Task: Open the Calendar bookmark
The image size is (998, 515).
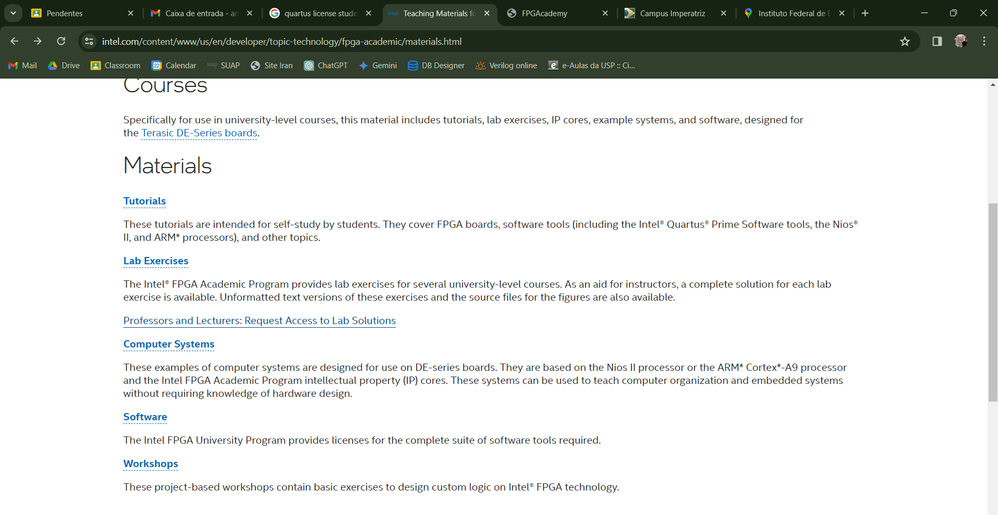Action: [x=174, y=65]
